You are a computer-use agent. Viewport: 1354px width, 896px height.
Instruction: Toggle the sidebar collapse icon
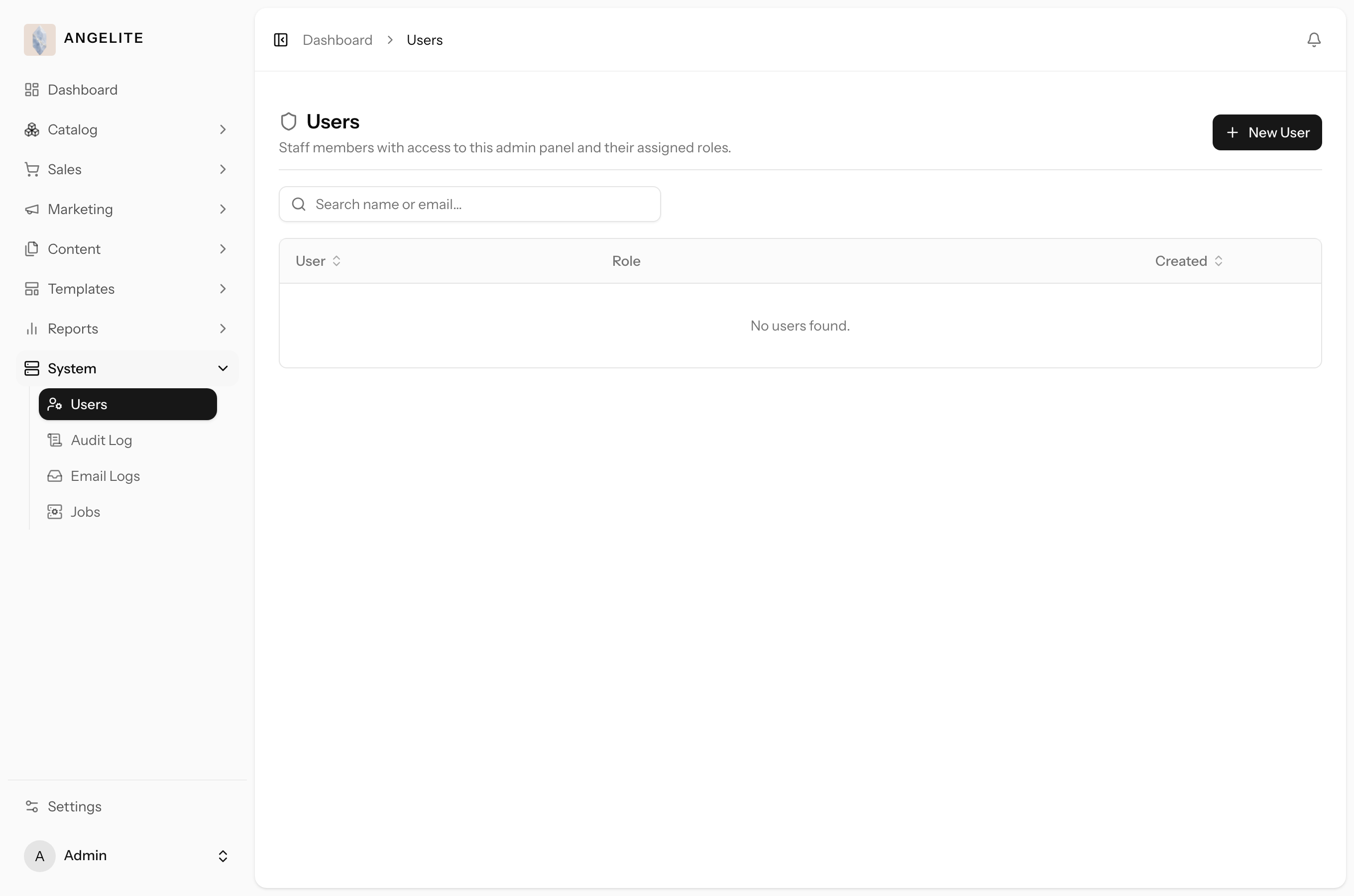click(281, 40)
